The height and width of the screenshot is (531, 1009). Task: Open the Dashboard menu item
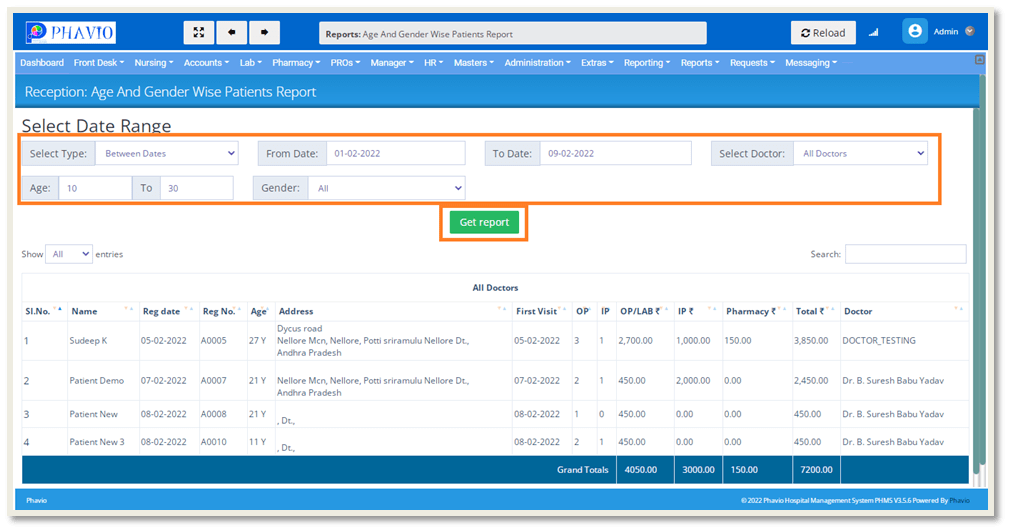point(42,62)
